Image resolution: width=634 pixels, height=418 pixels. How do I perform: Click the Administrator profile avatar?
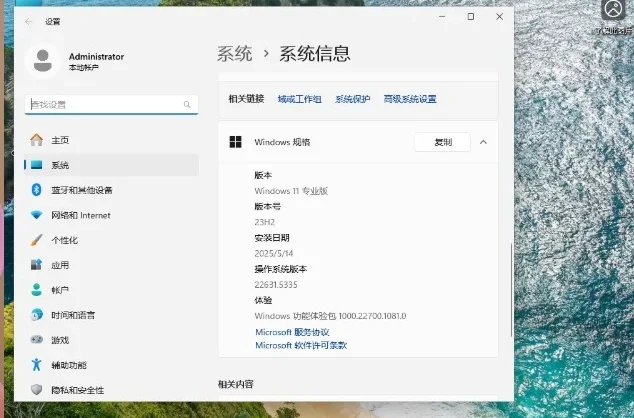point(42,61)
